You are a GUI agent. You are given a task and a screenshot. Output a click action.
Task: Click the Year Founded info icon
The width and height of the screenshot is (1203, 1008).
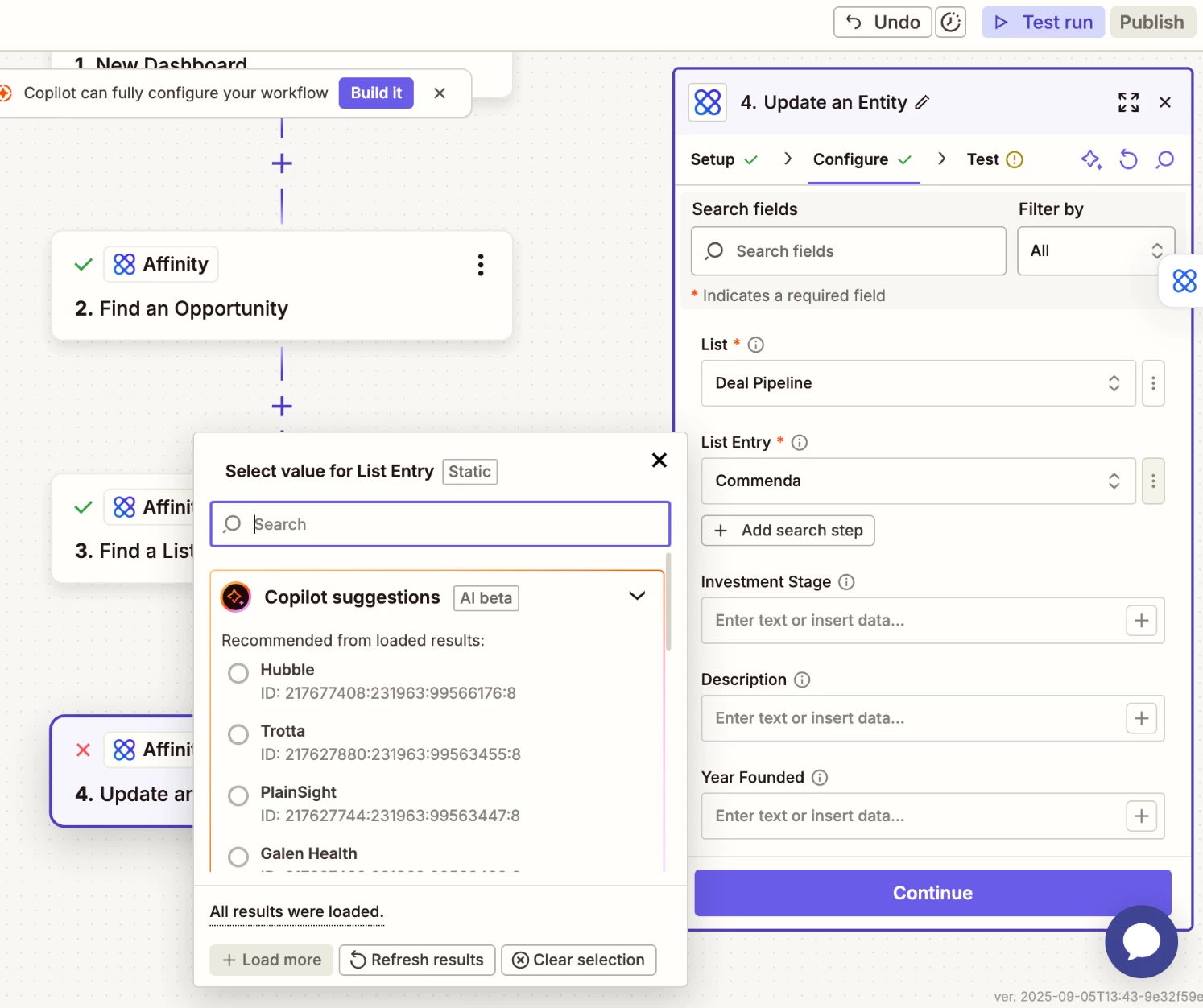pos(820,777)
